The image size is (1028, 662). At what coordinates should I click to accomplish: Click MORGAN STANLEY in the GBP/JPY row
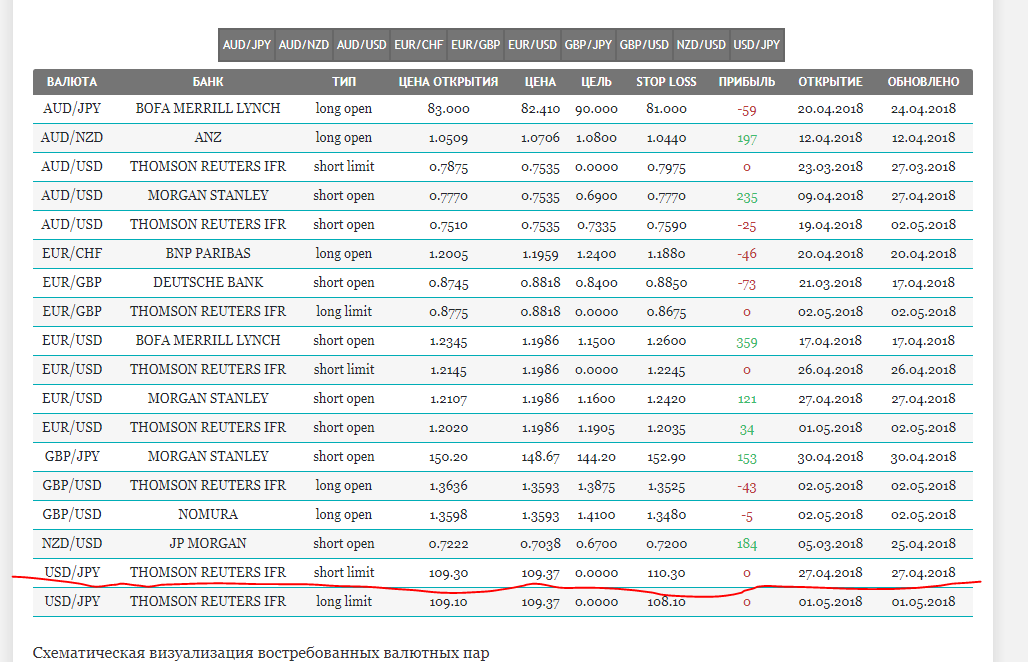208,456
